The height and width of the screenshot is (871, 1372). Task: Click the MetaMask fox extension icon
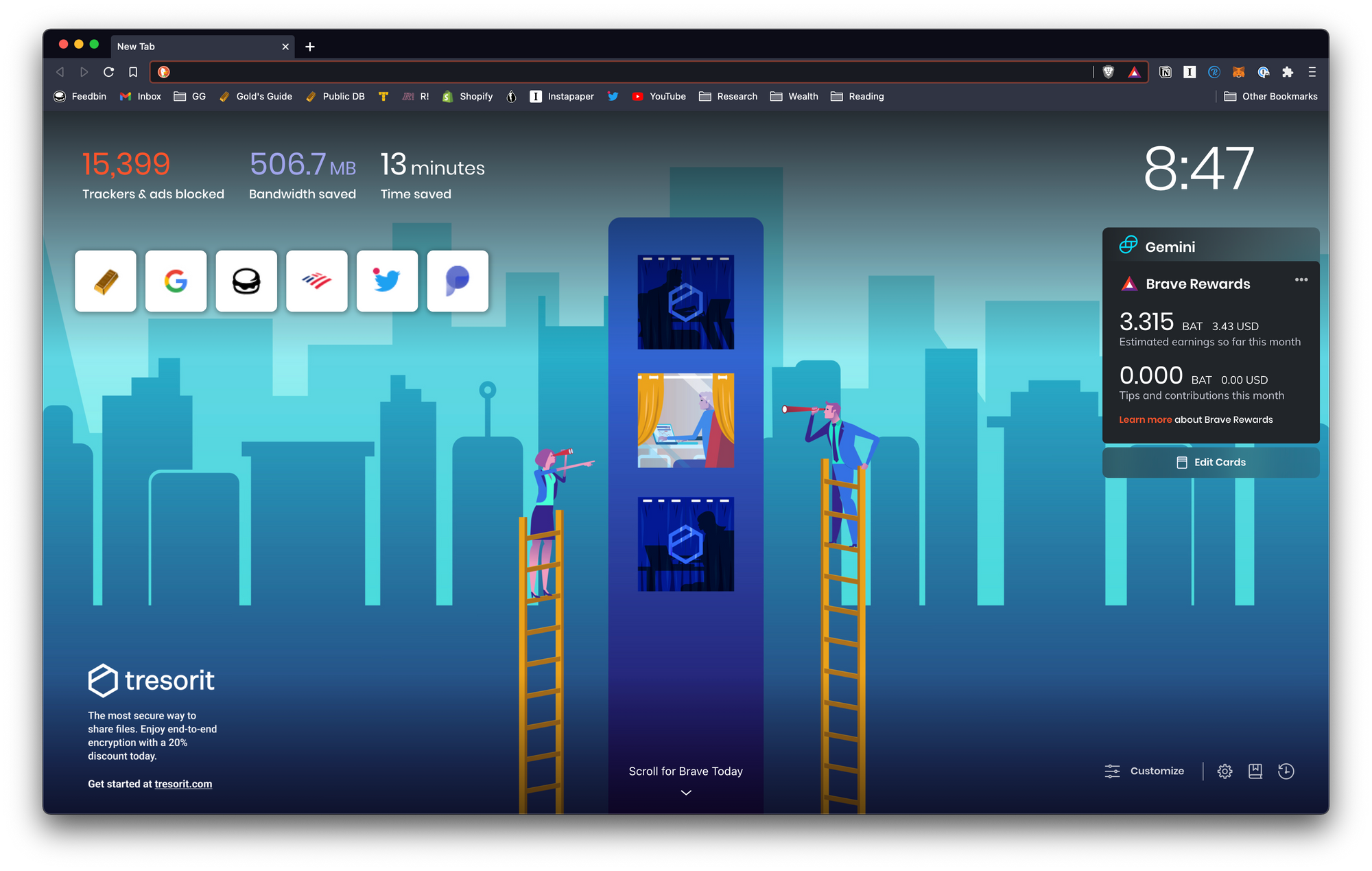(1238, 72)
